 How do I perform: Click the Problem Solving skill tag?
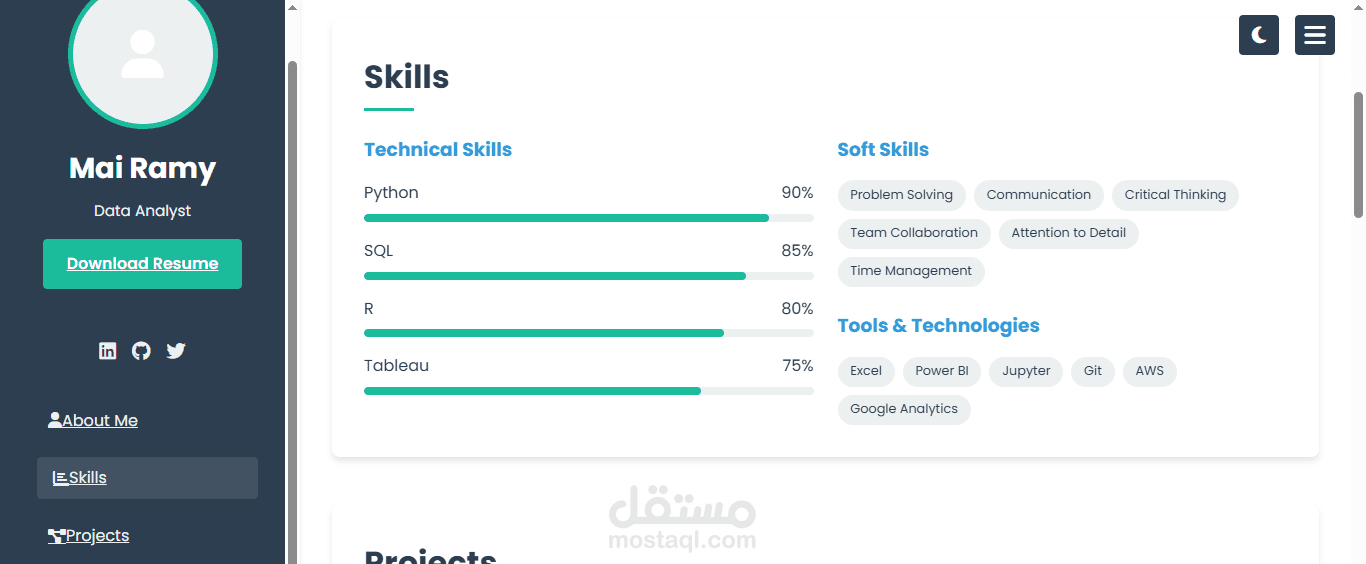coord(901,195)
